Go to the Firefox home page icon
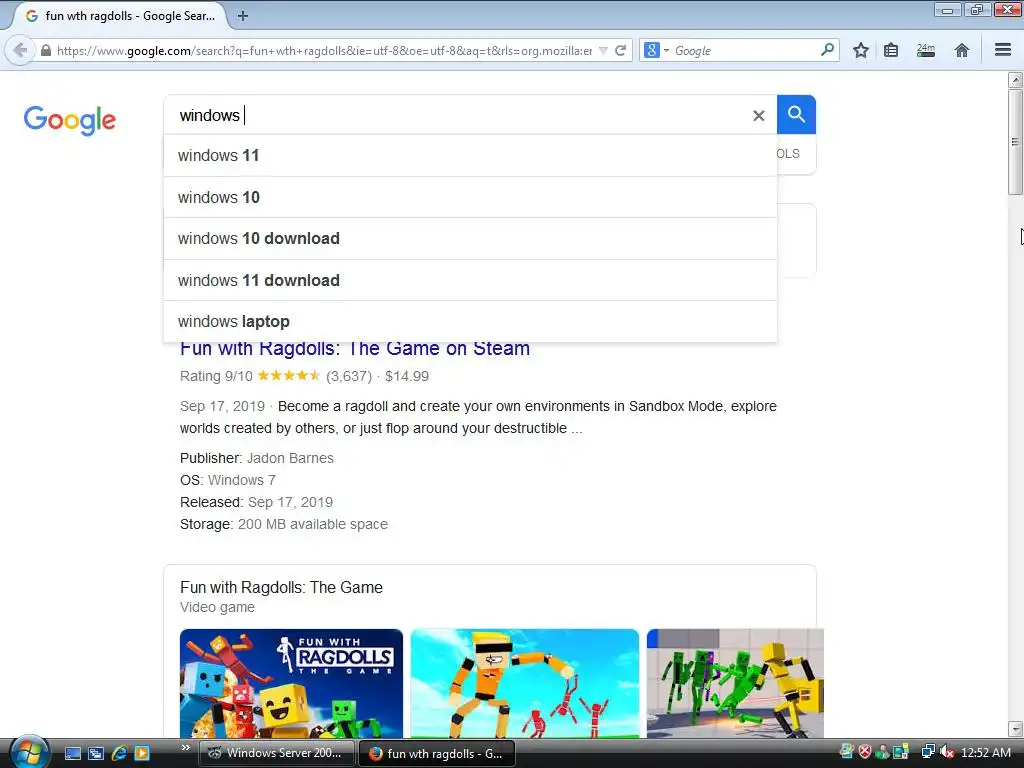This screenshot has width=1024, height=768. point(961,50)
